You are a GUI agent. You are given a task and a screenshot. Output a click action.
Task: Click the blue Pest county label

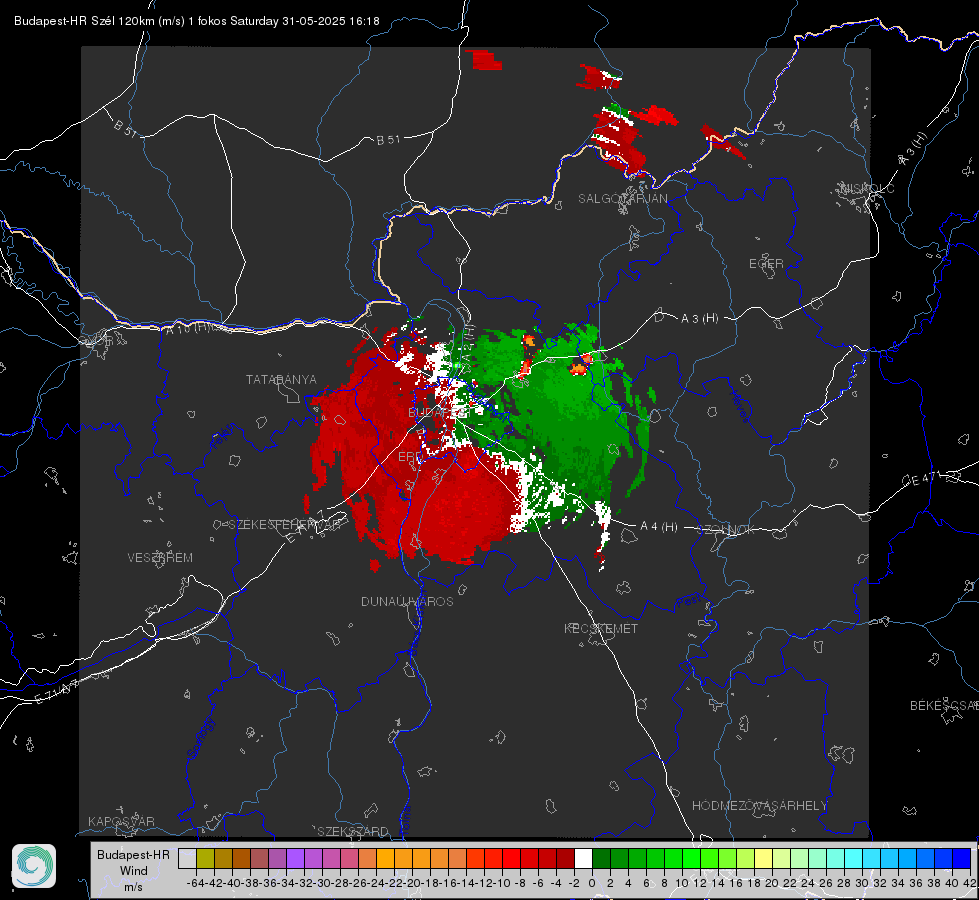(x=688, y=601)
